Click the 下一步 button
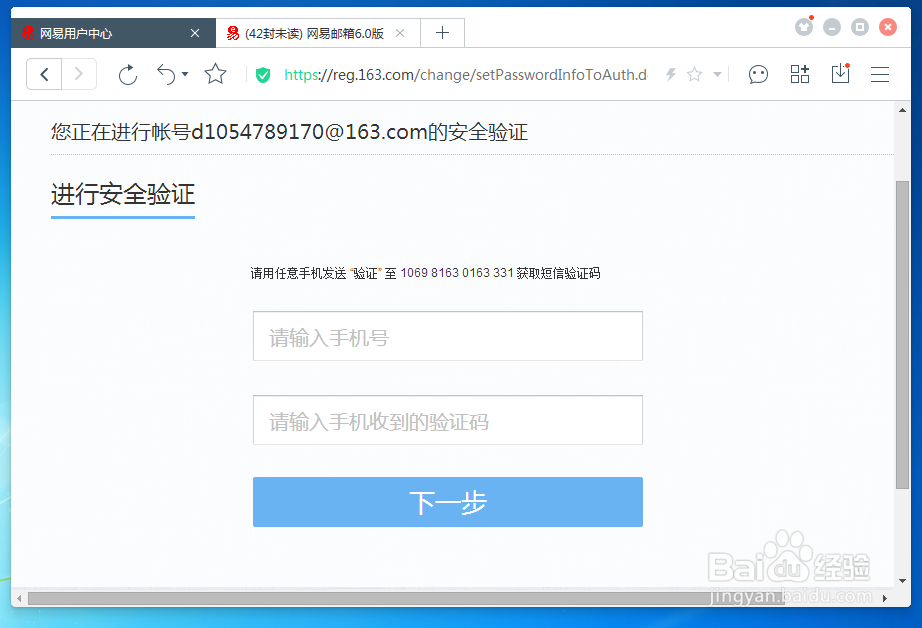This screenshot has width=922, height=628. 447,502
